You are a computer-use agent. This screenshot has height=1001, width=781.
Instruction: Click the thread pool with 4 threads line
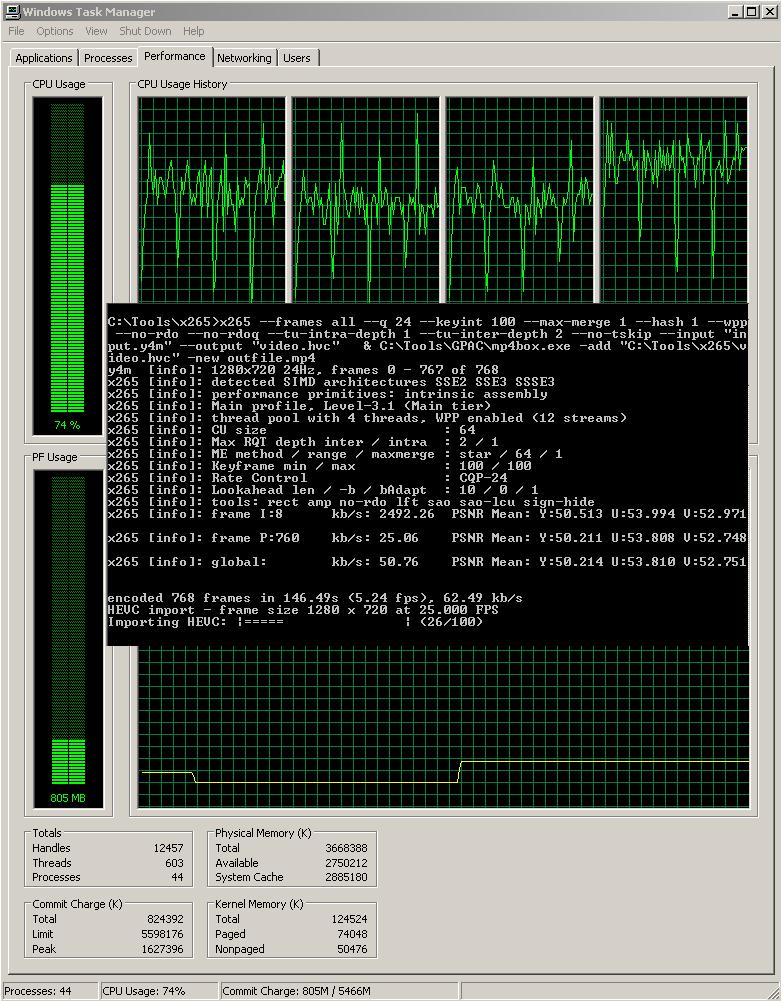367,418
